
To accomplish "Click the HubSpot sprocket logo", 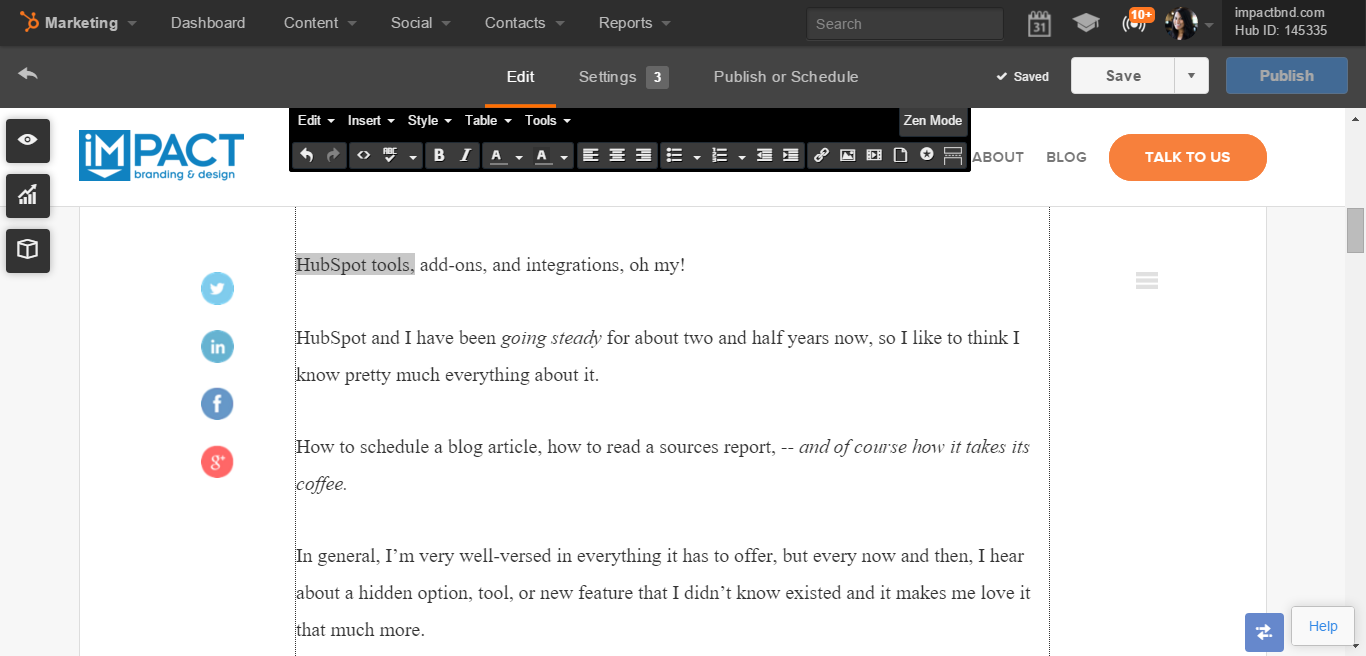I will 29,22.
